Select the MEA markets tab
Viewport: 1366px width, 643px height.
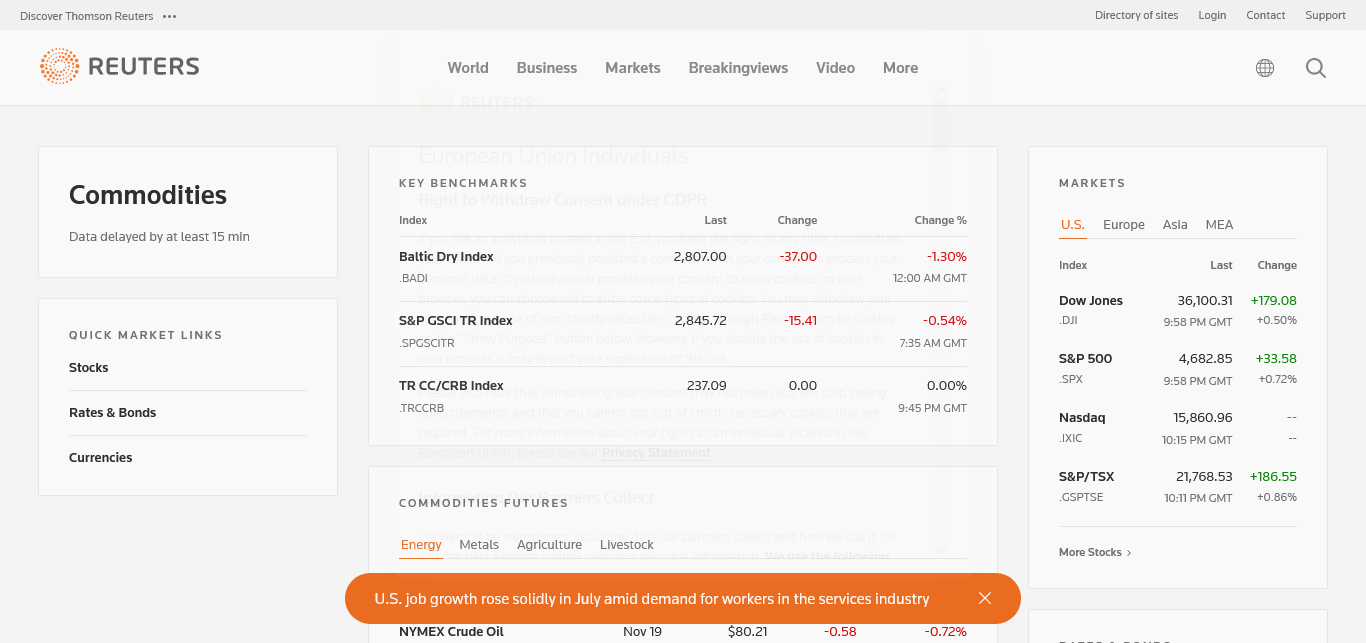(1219, 225)
